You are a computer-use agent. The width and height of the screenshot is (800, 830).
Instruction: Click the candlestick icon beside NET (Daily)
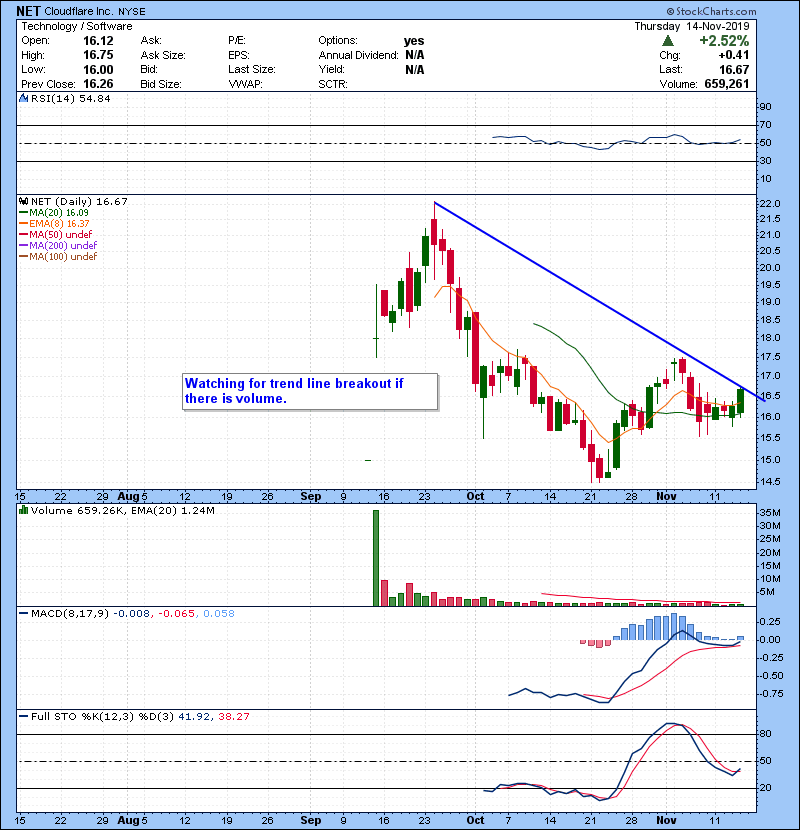(23, 202)
